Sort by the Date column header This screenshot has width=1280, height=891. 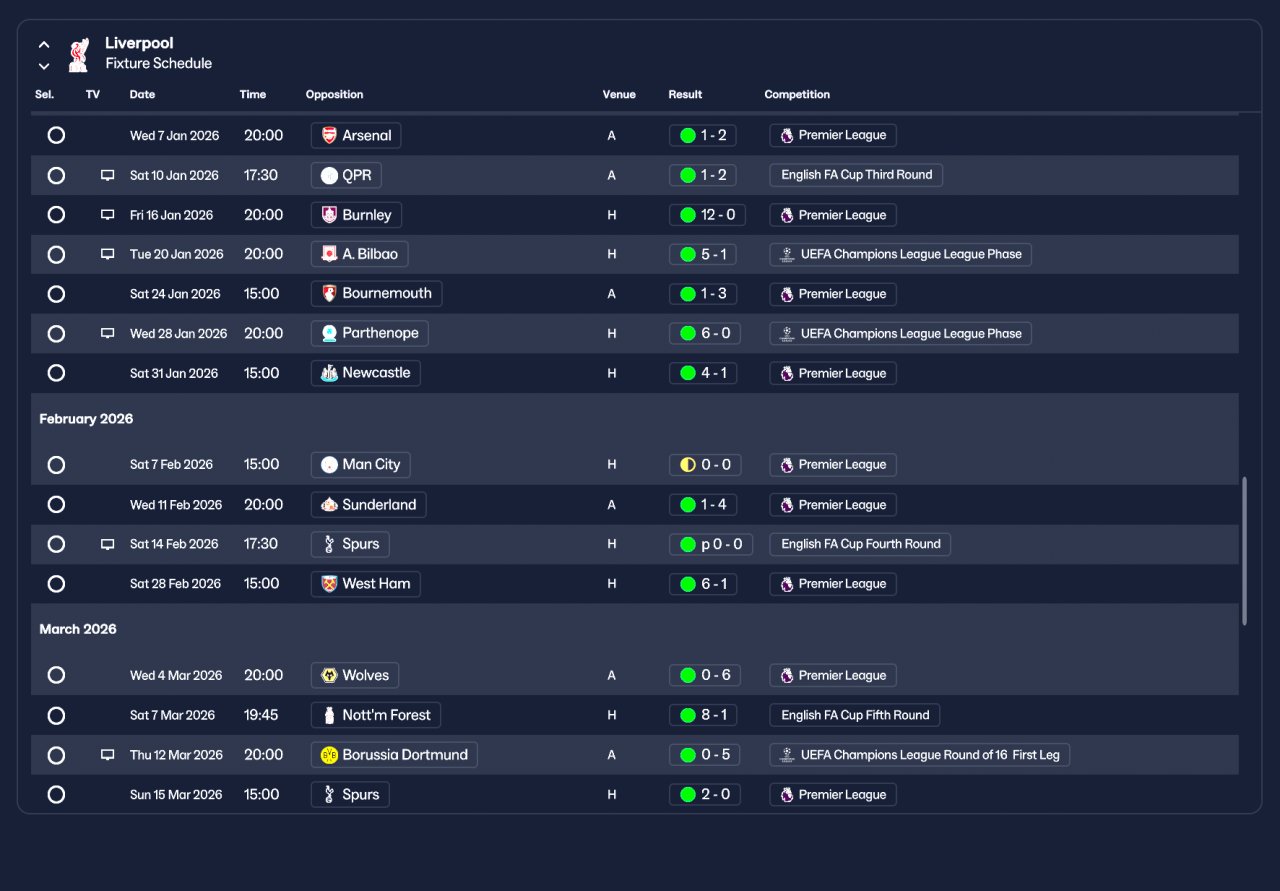[x=143, y=95]
